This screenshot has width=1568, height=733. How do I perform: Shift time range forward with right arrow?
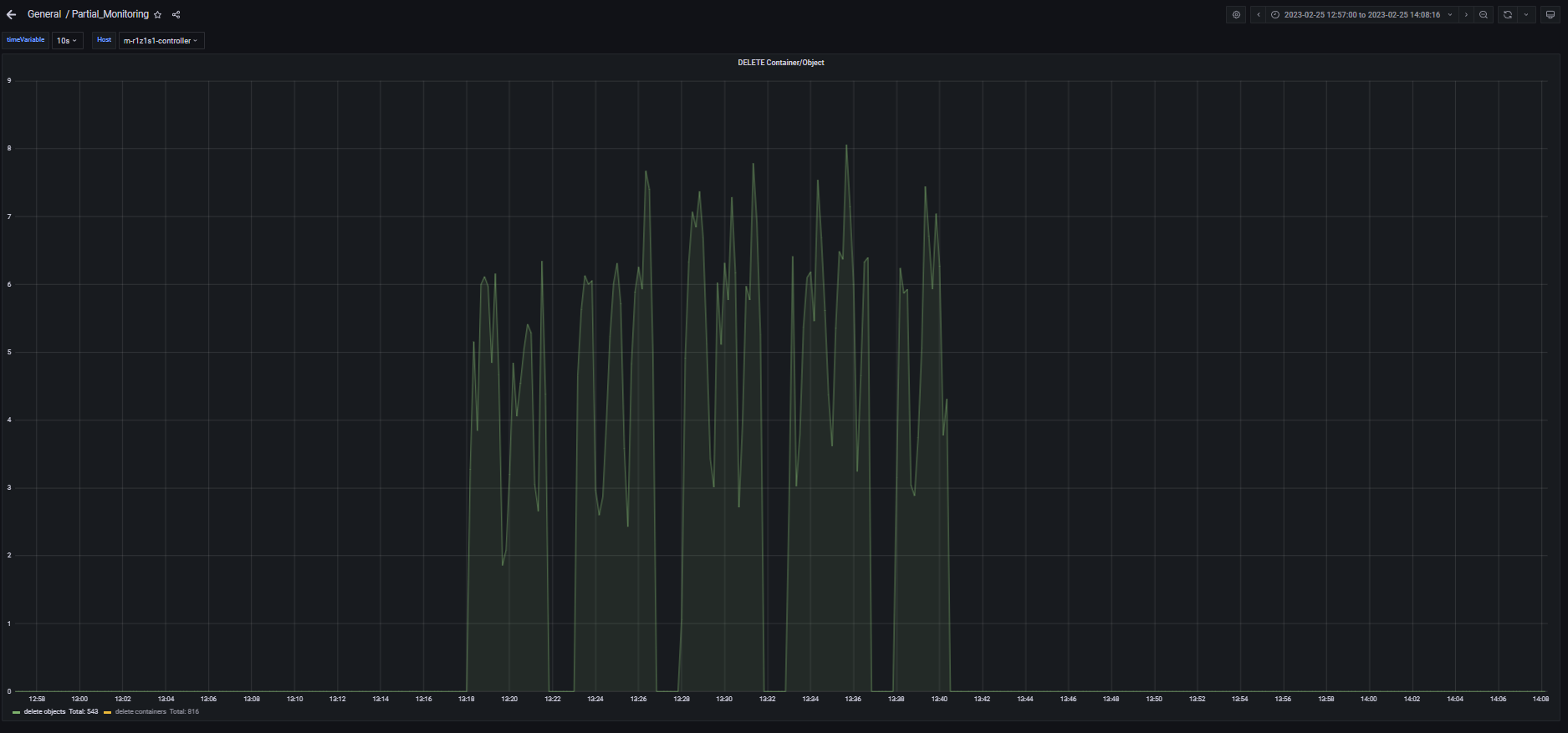pos(1465,15)
